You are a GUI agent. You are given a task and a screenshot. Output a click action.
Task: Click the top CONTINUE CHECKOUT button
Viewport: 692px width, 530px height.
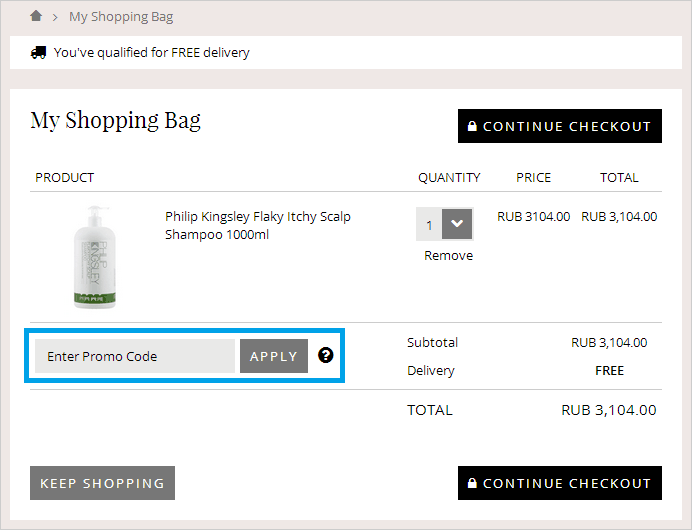[560, 126]
